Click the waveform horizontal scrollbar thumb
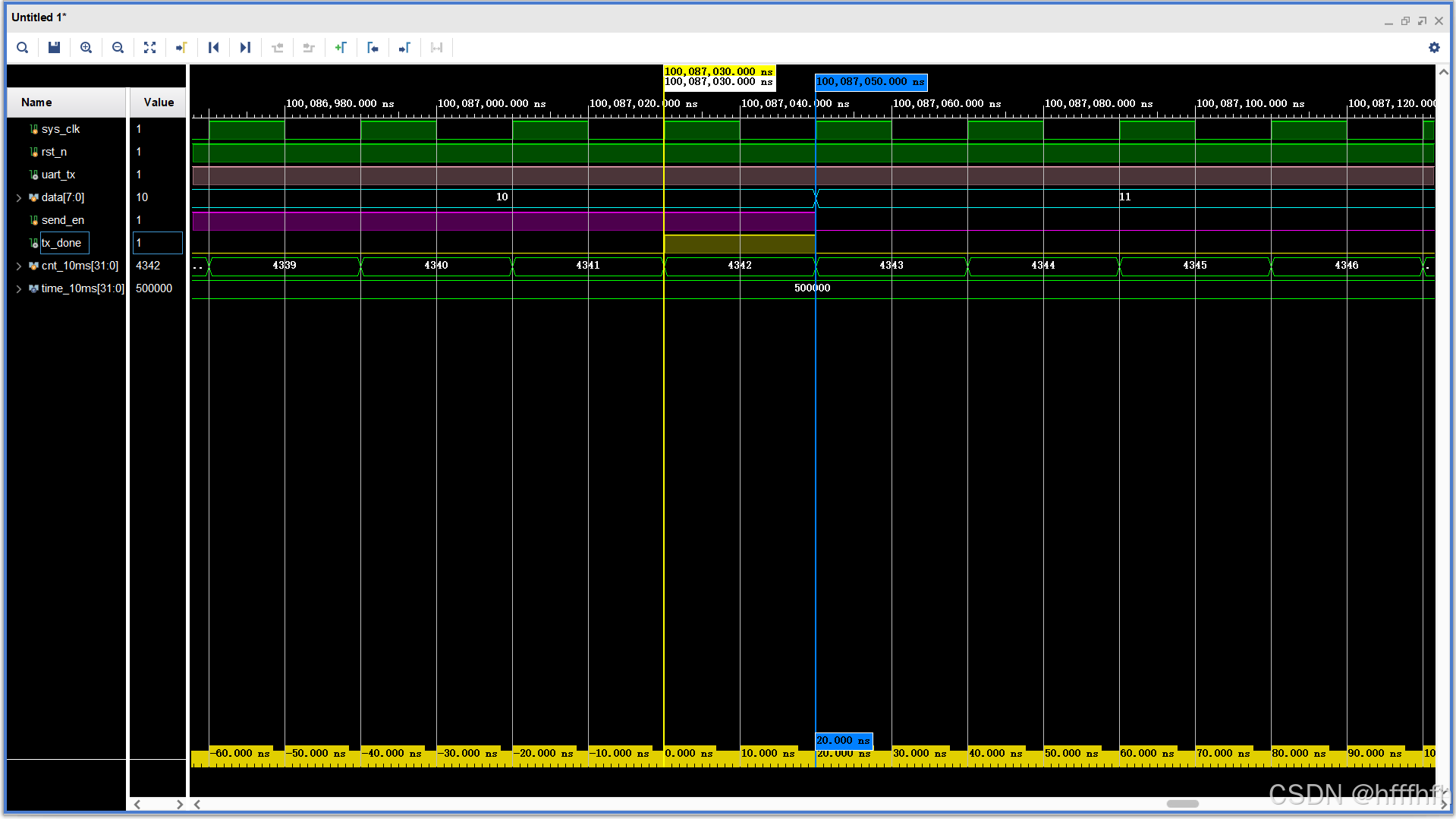This screenshot has height=819, width=1456. [x=1182, y=804]
